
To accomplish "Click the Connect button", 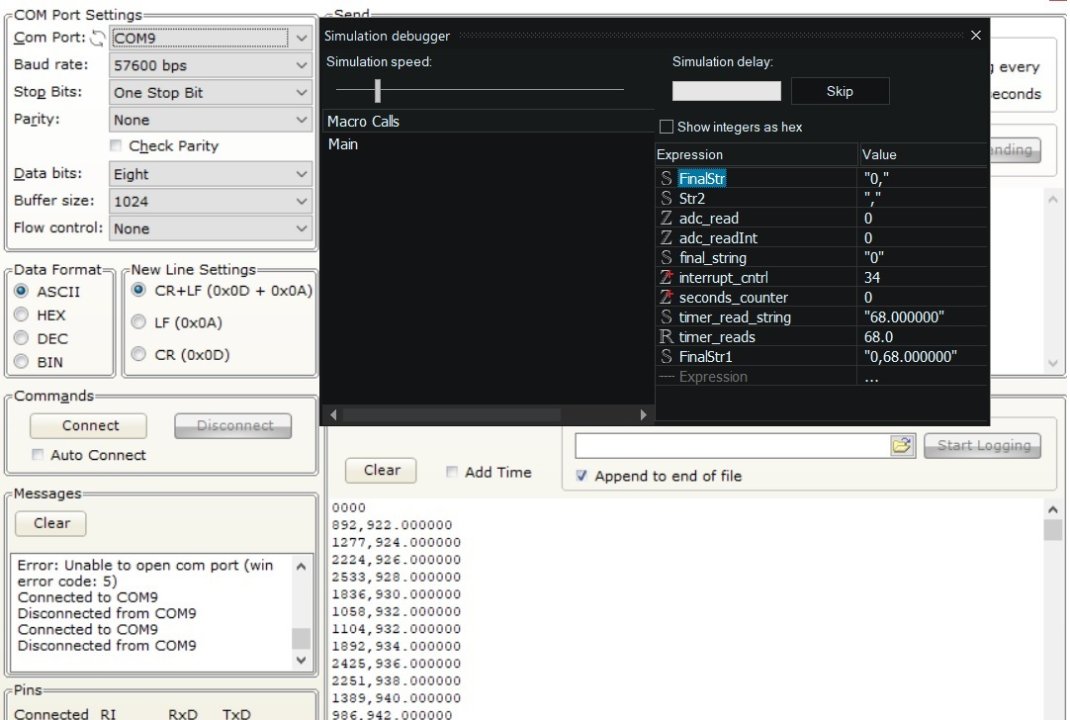I will tap(88, 426).
